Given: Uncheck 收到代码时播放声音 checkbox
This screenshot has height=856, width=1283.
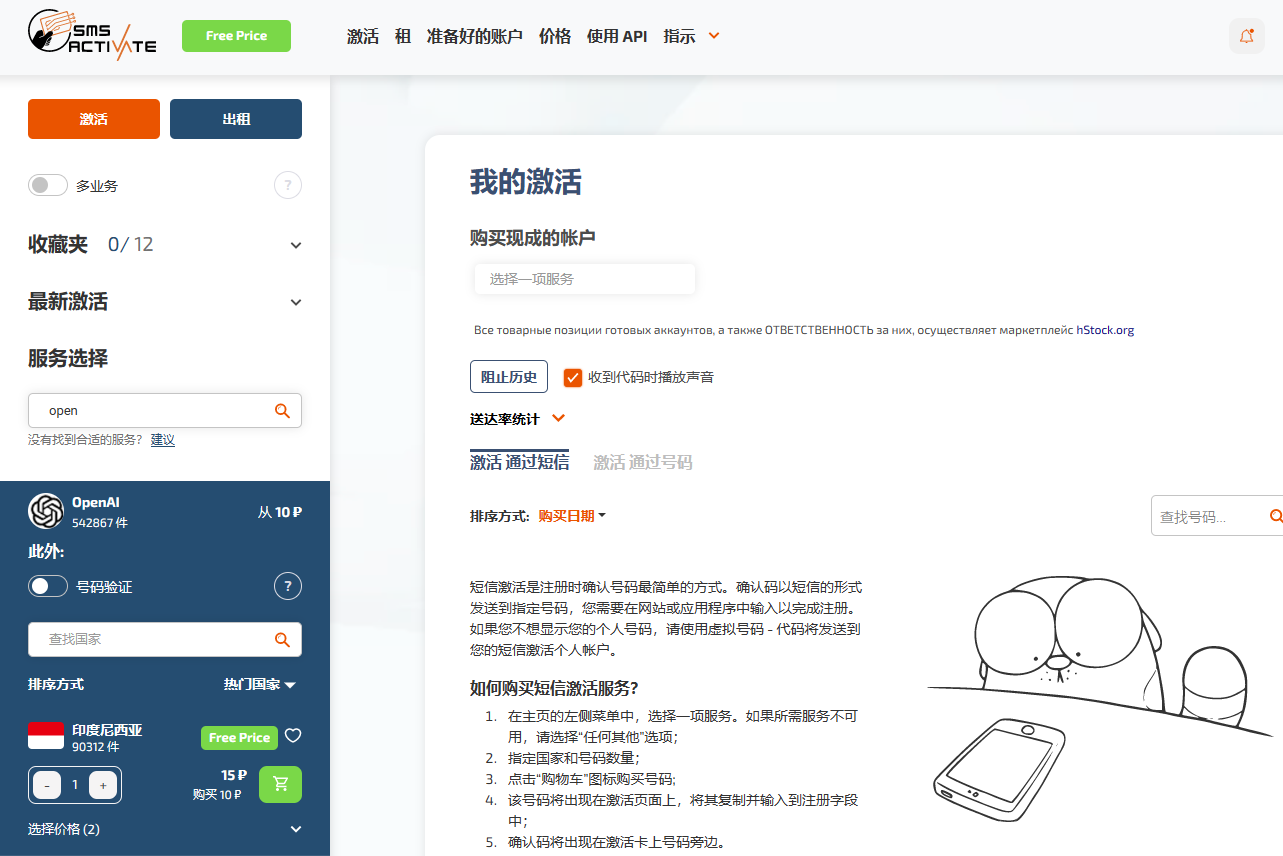Looking at the screenshot, I should (x=573, y=377).
